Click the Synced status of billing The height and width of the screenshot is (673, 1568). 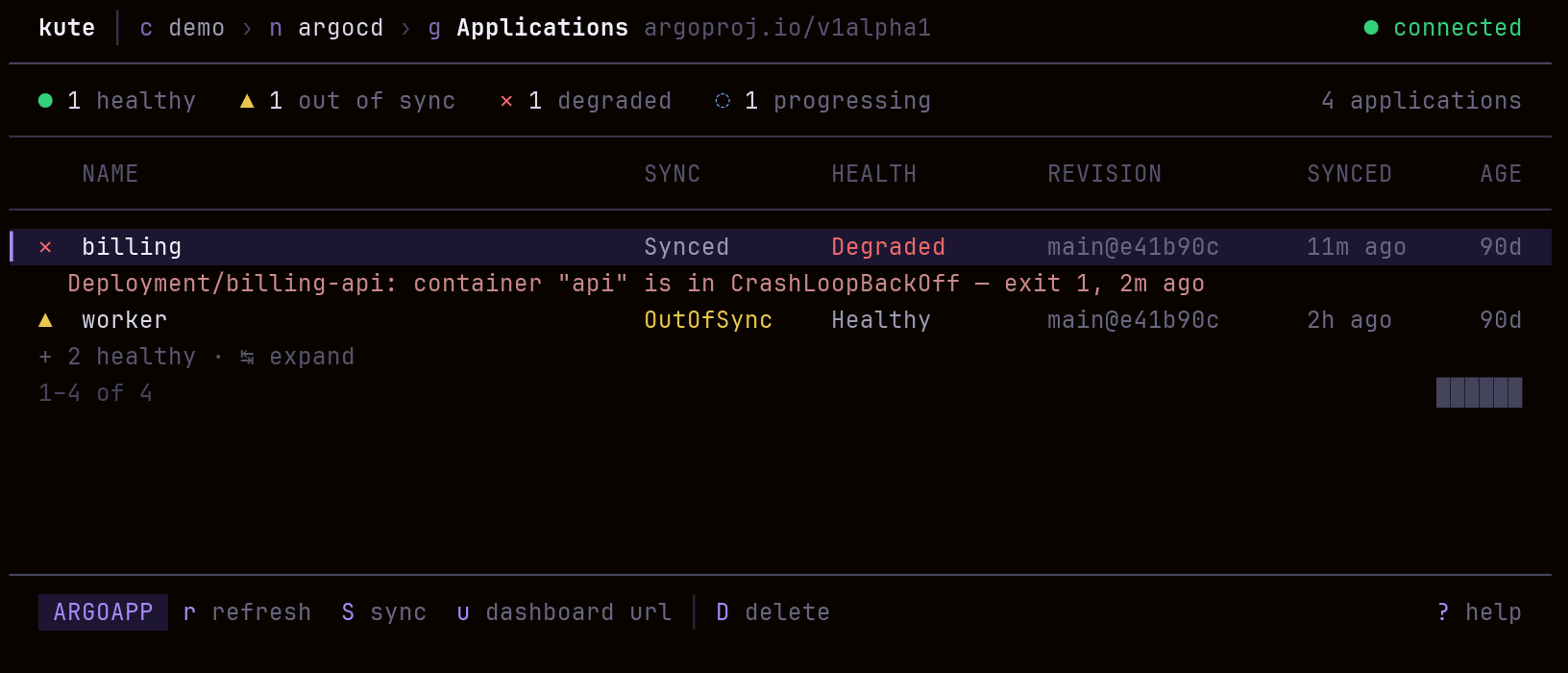click(687, 247)
